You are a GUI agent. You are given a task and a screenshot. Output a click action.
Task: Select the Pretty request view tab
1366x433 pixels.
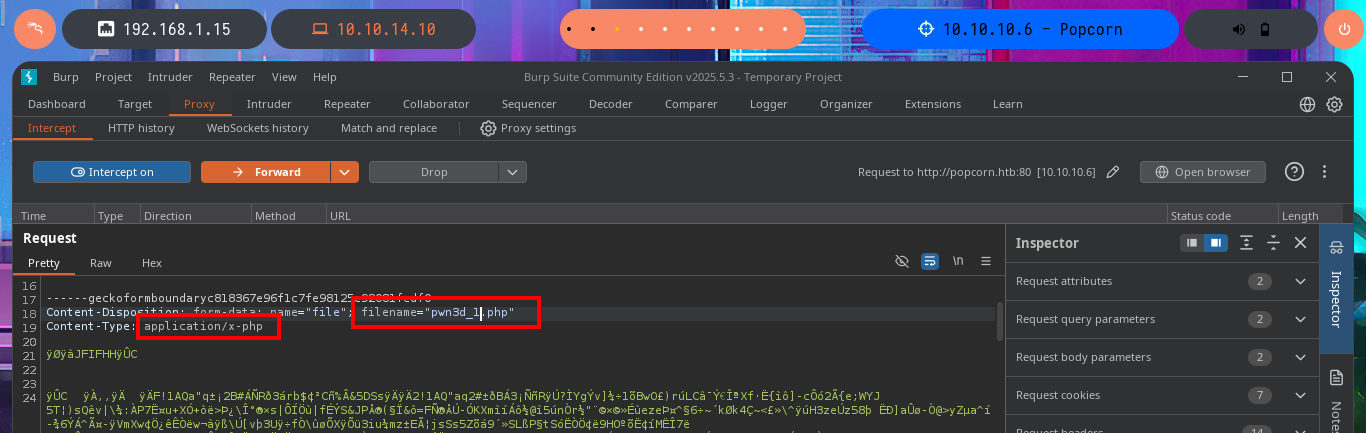44,263
